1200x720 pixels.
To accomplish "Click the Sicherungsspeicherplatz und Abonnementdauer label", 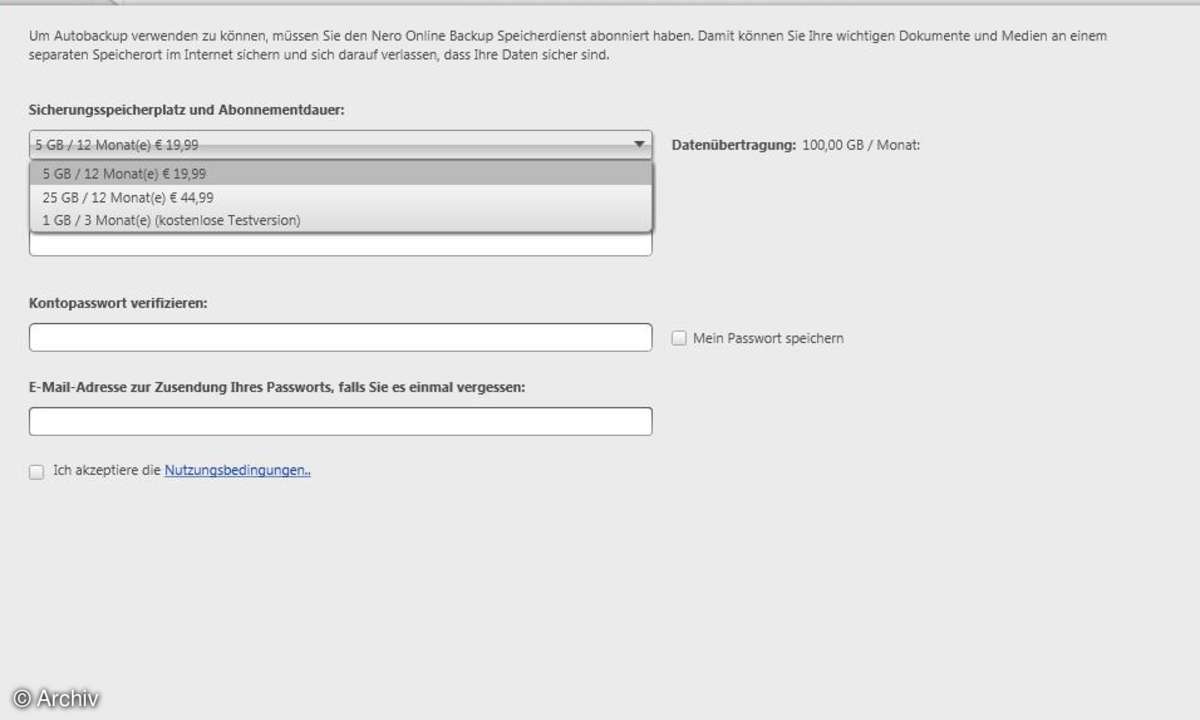I will 187,110.
